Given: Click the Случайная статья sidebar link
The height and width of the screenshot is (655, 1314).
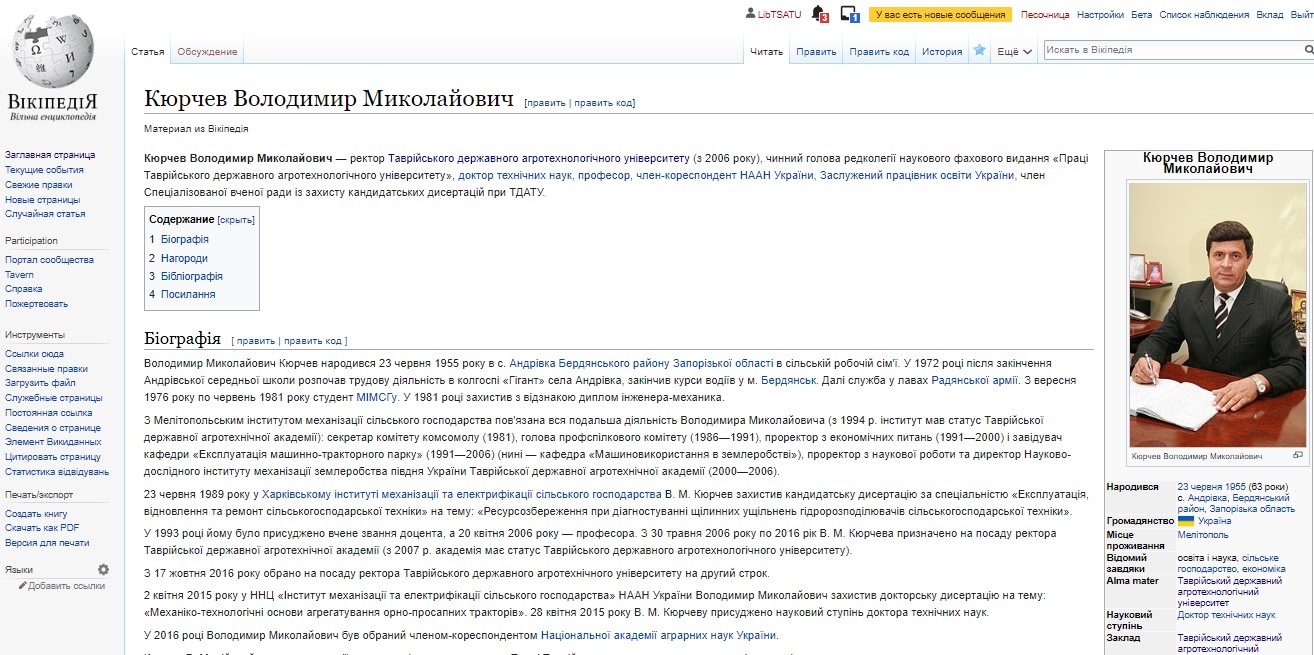Looking at the screenshot, I should click(45, 215).
